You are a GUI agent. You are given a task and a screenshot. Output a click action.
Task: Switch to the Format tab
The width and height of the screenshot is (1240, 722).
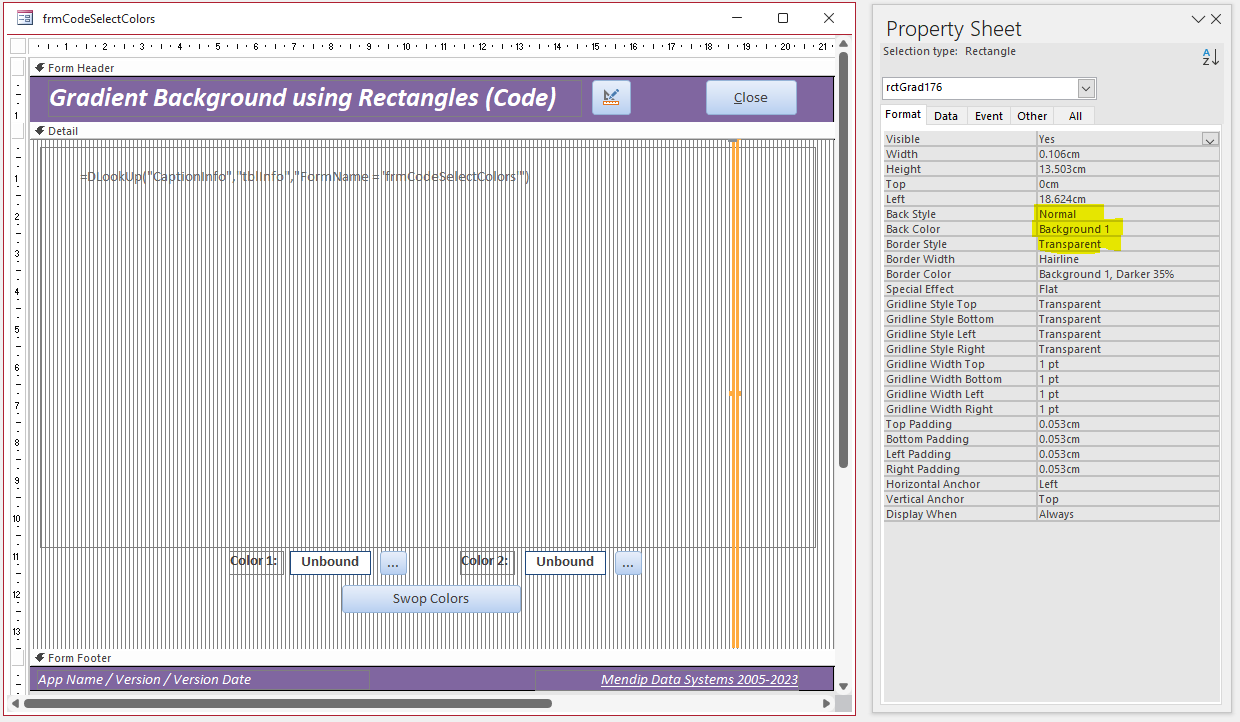click(903, 115)
